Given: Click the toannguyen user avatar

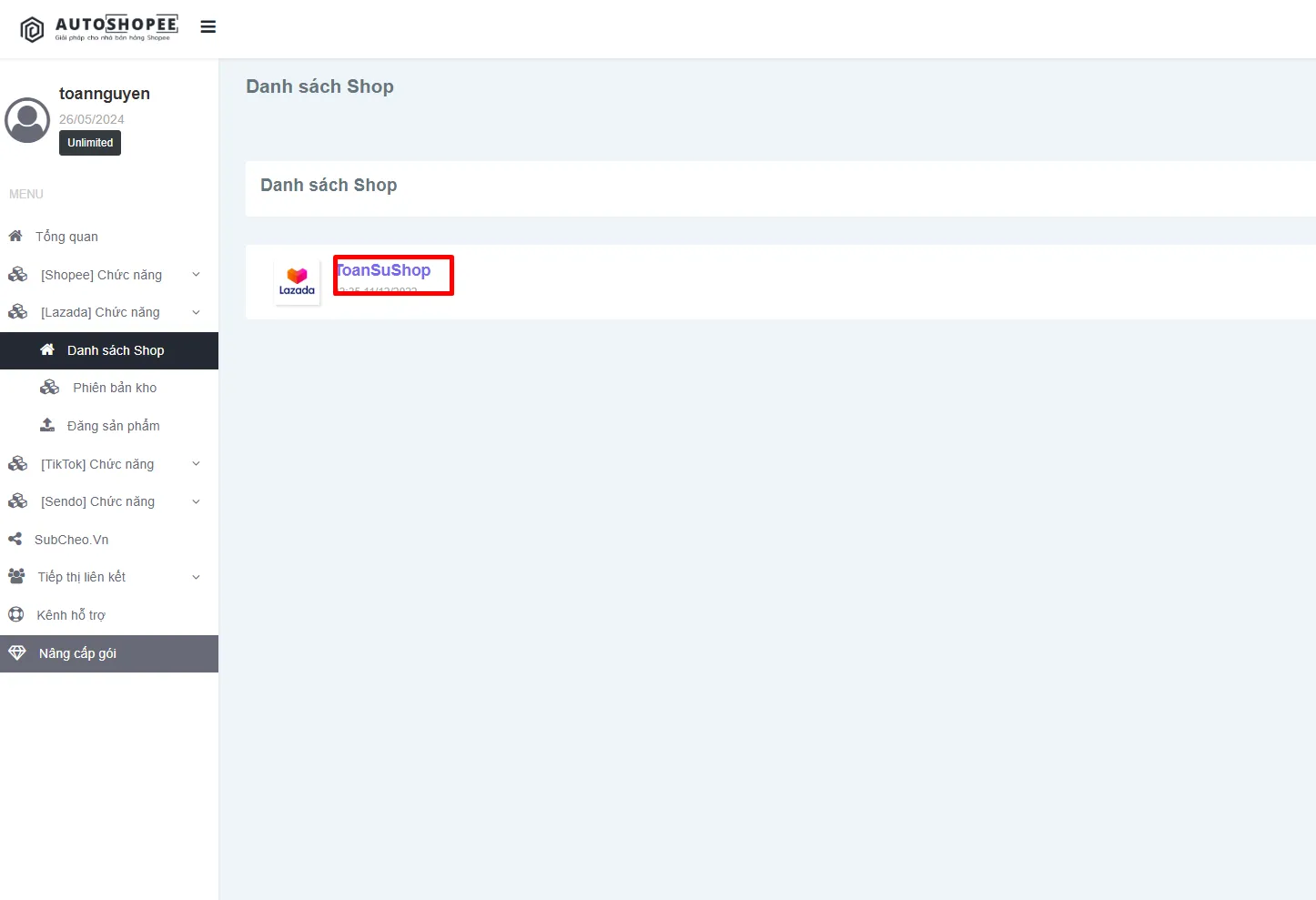Looking at the screenshot, I should (27, 120).
